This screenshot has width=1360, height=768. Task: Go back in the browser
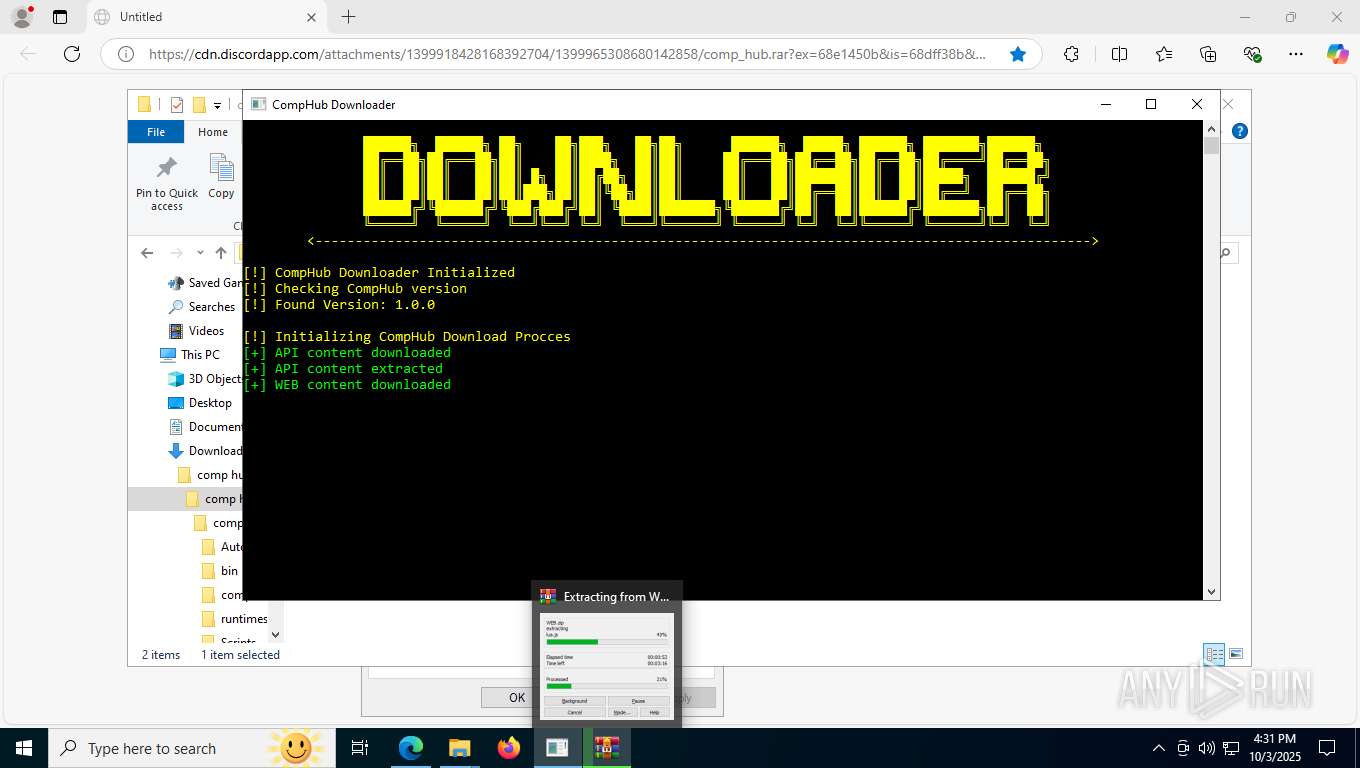click(28, 54)
